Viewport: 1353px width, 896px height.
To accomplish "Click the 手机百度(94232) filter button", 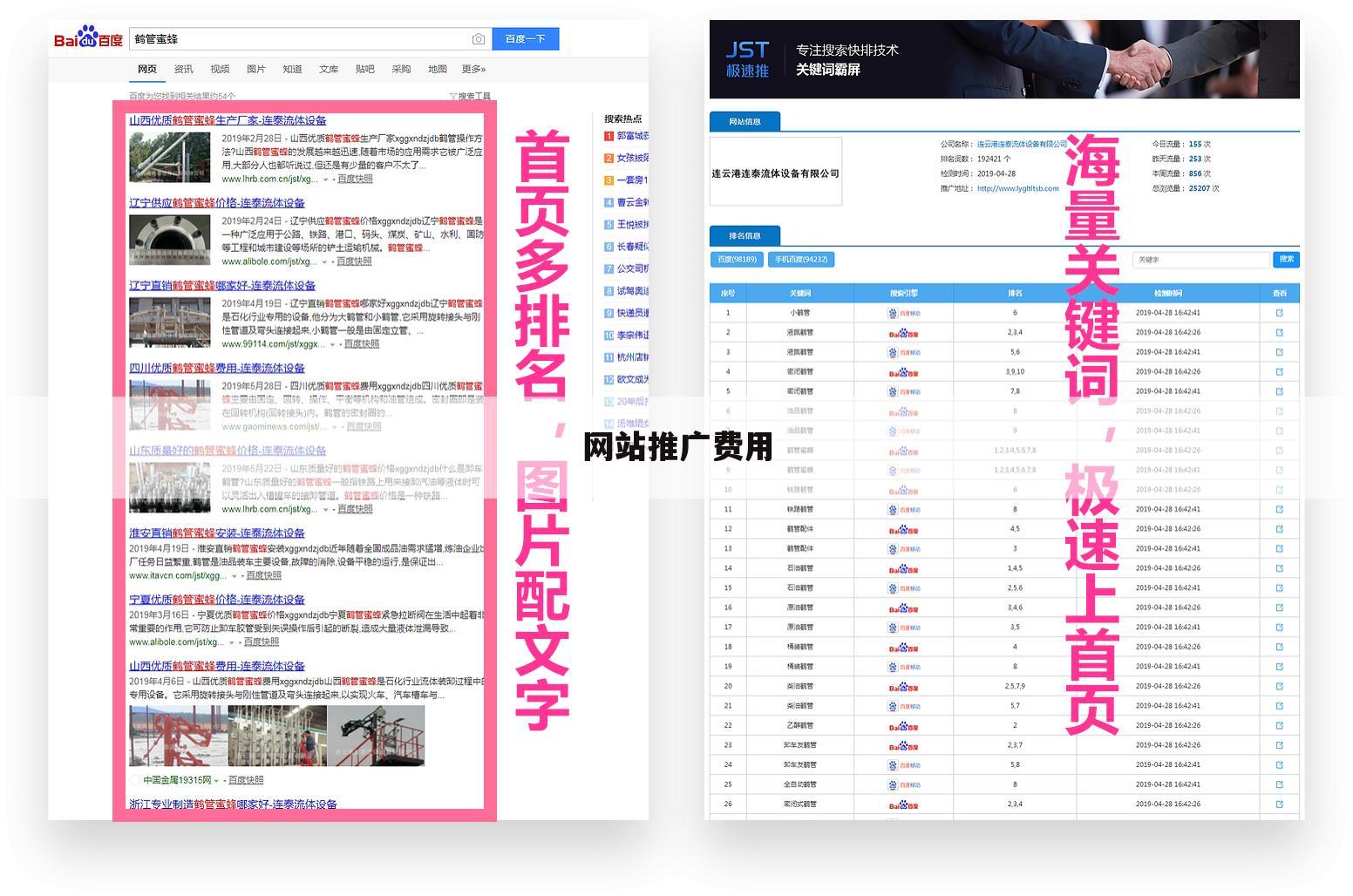I will click(x=801, y=260).
